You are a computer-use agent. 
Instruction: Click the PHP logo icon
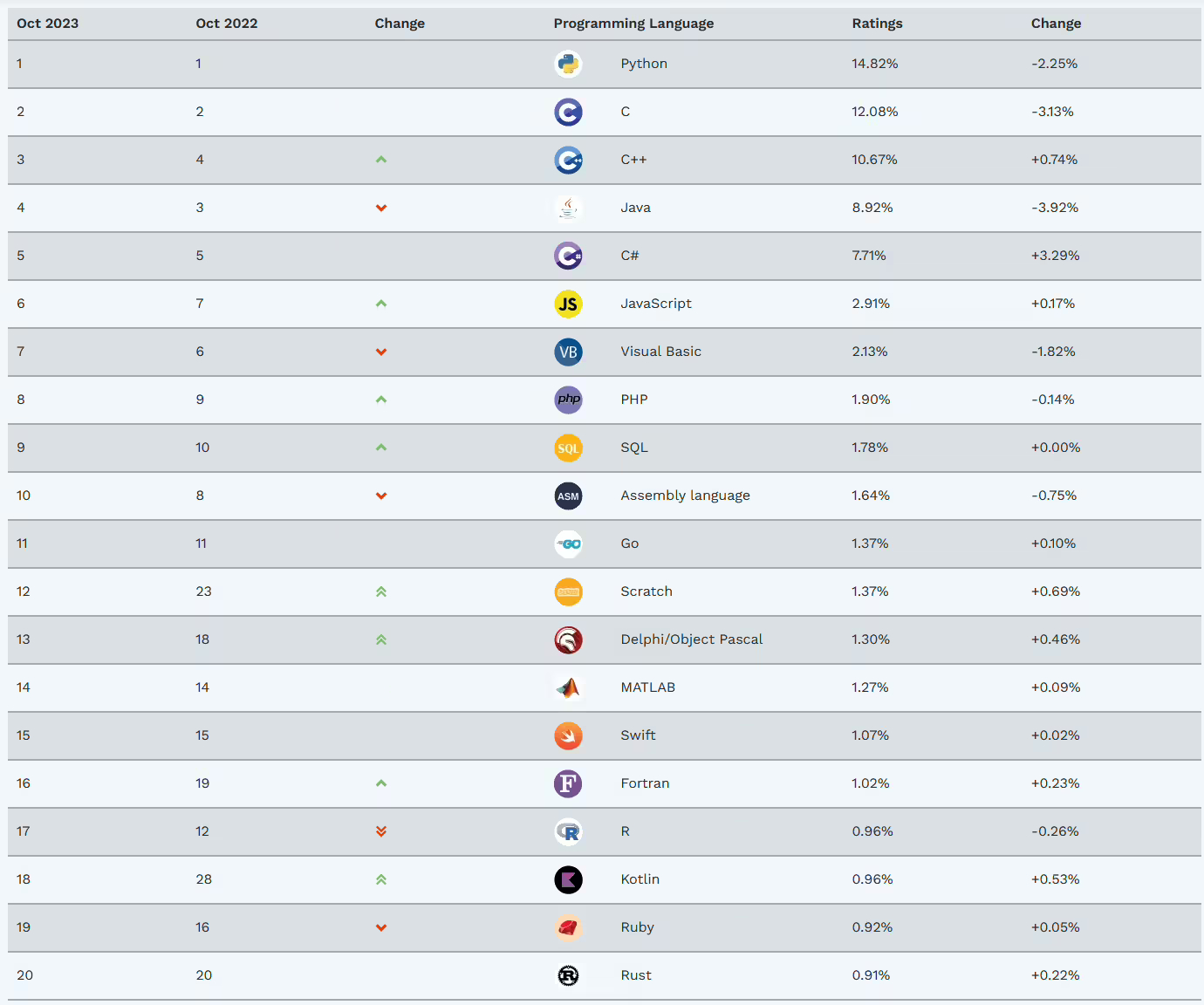click(x=568, y=400)
